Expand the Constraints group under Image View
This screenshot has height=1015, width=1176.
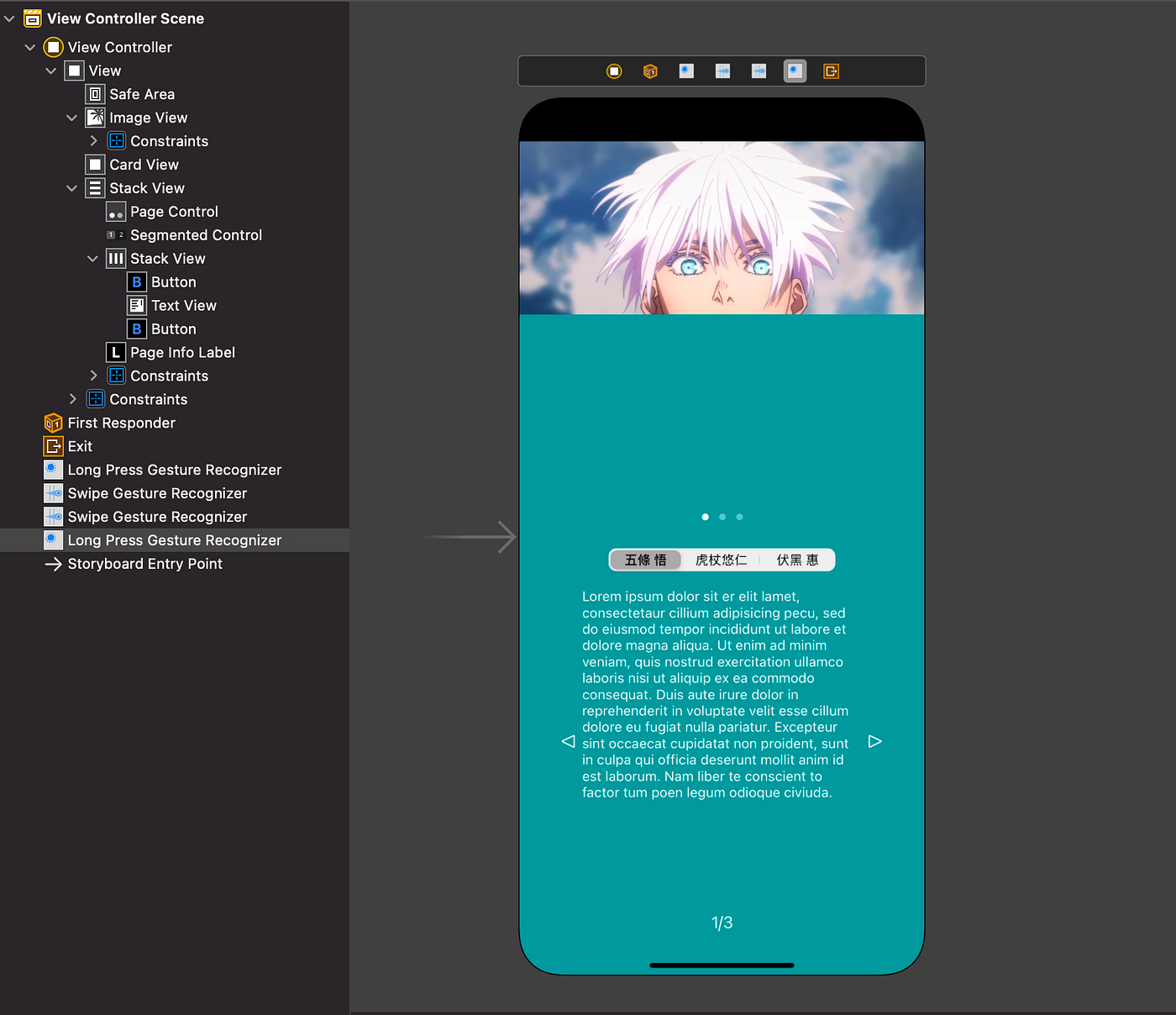tap(94, 141)
